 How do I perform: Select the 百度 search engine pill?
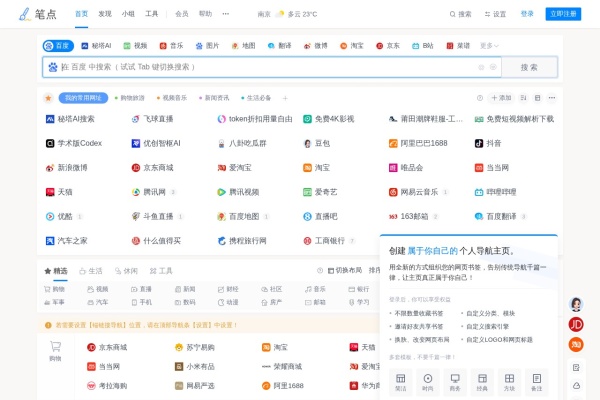(58, 46)
